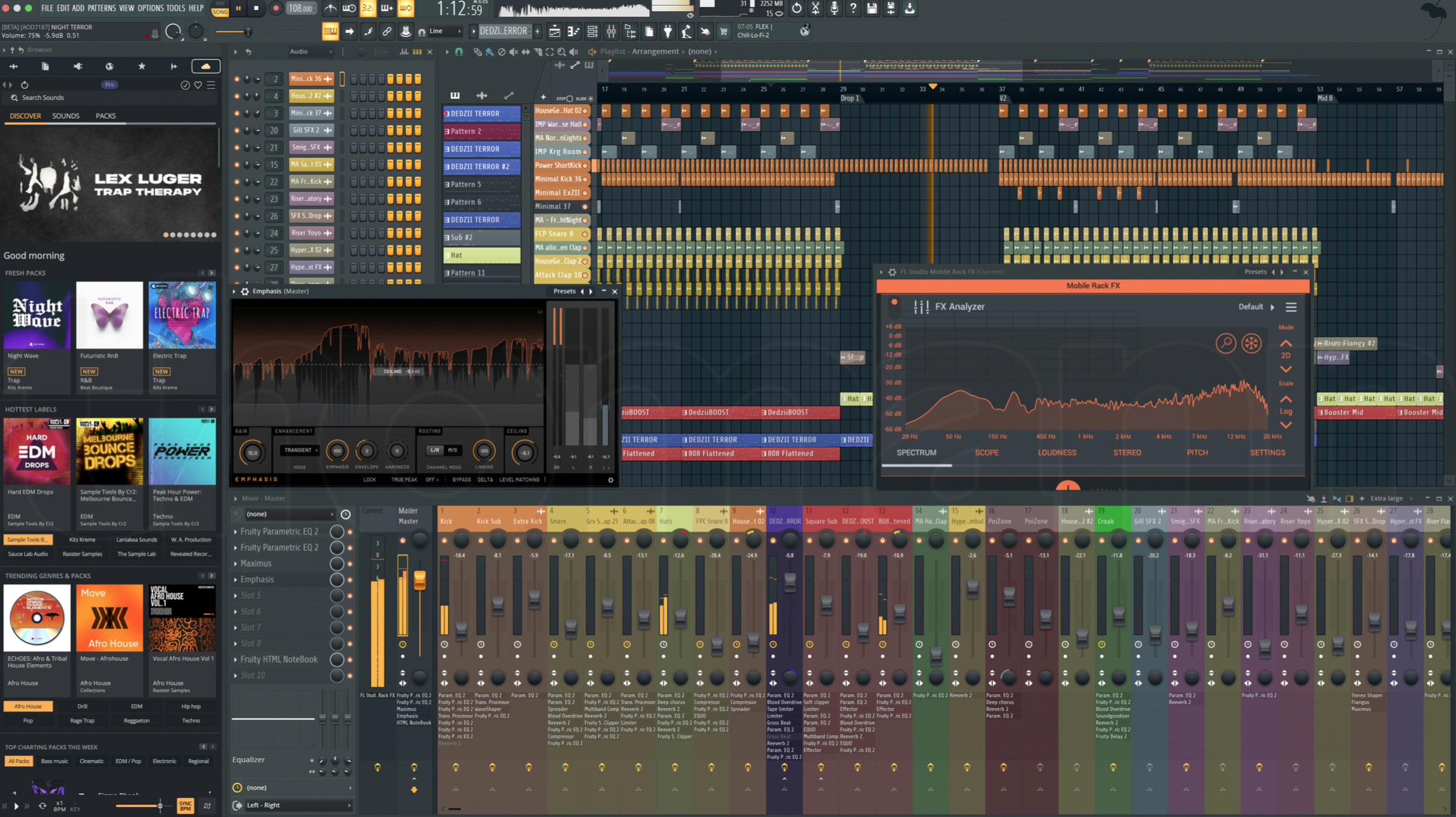The height and width of the screenshot is (817, 1456).
Task: Click the Emphasis plugin gear settings icon
Action: coord(245,291)
